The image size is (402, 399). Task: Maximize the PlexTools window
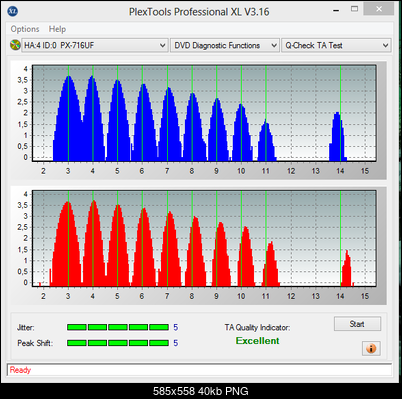(354, 10)
